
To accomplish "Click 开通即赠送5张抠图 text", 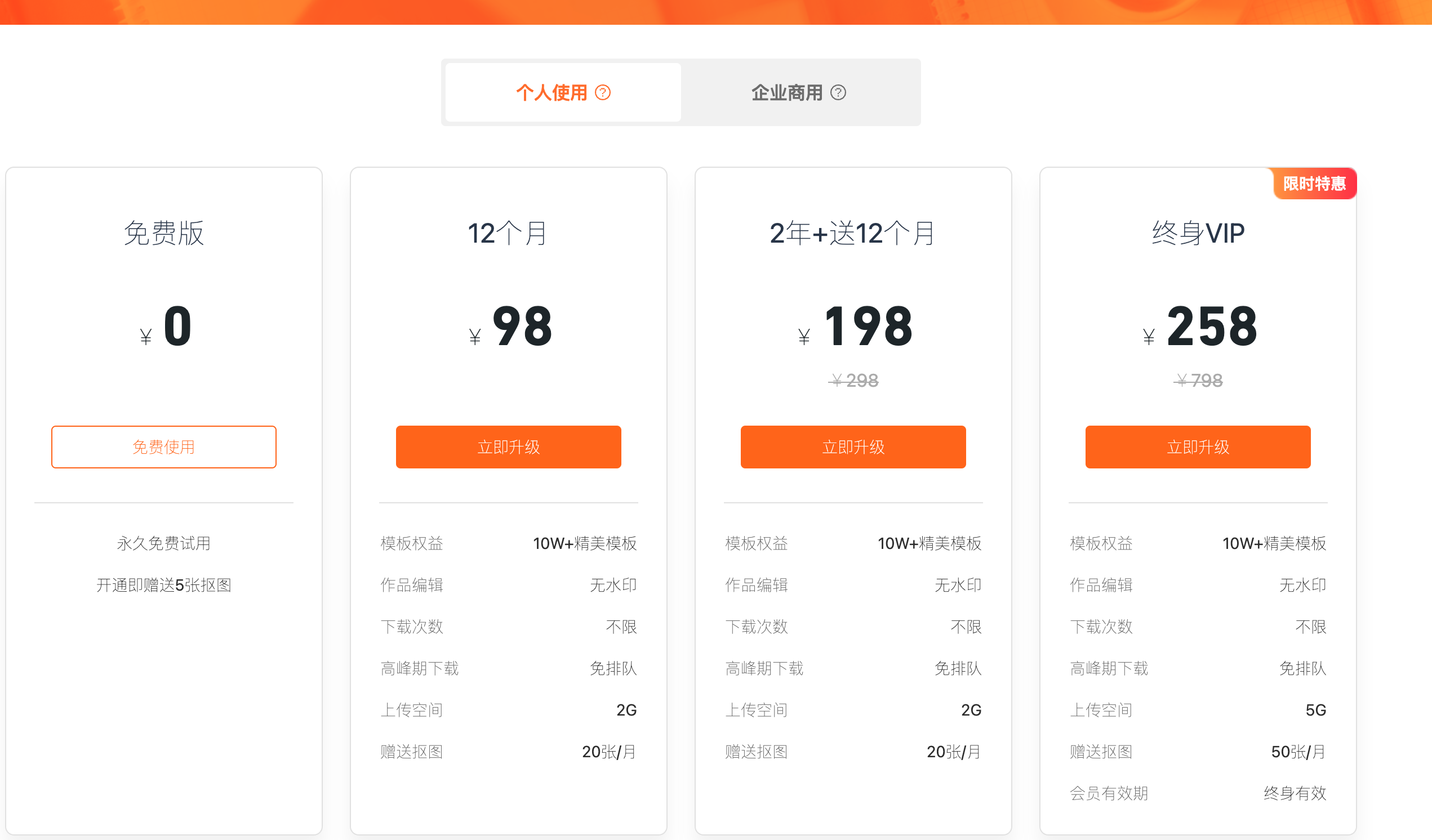I will 164,585.
